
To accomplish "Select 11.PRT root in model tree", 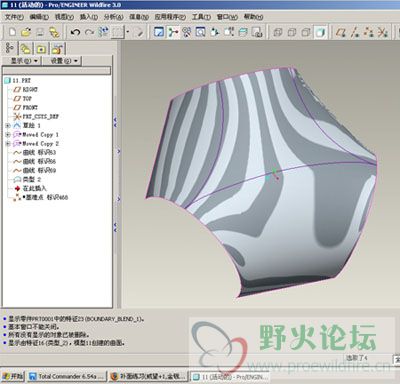I will coord(18,81).
